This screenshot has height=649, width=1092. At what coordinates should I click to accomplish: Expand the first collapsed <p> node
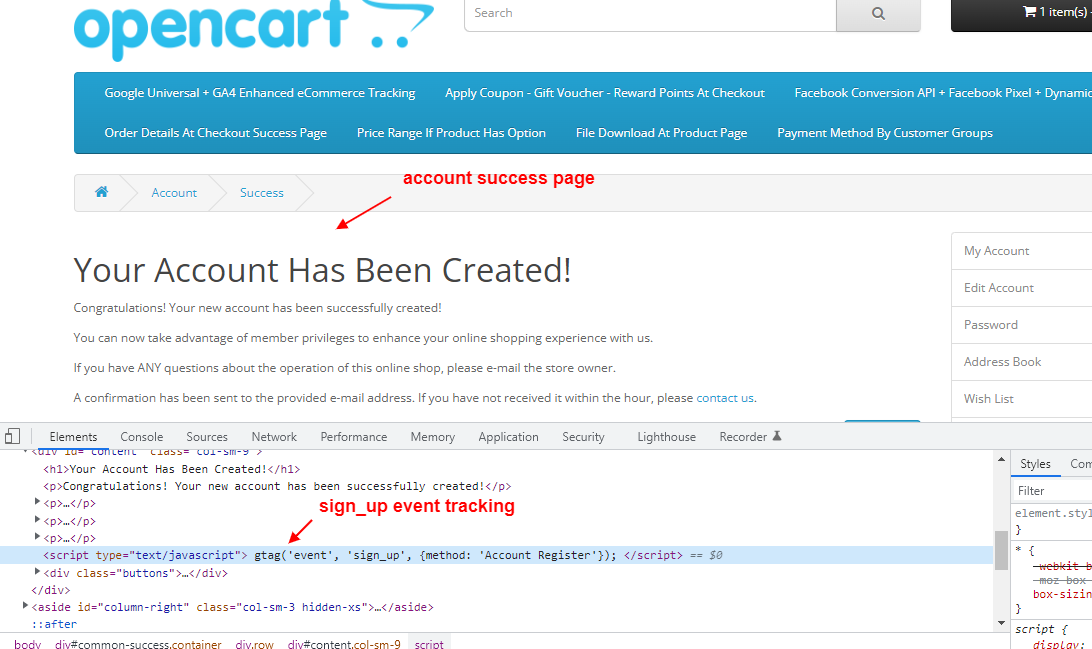coord(38,502)
